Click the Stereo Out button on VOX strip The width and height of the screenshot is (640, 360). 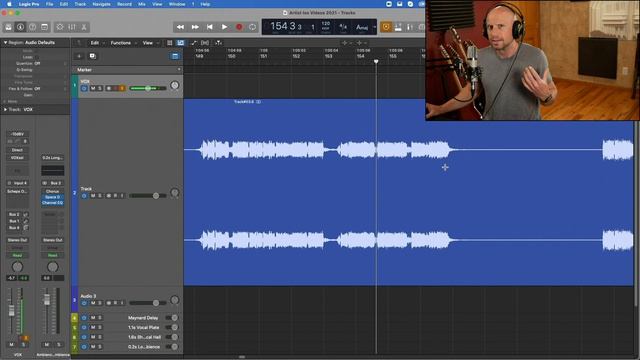pos(17,240)
